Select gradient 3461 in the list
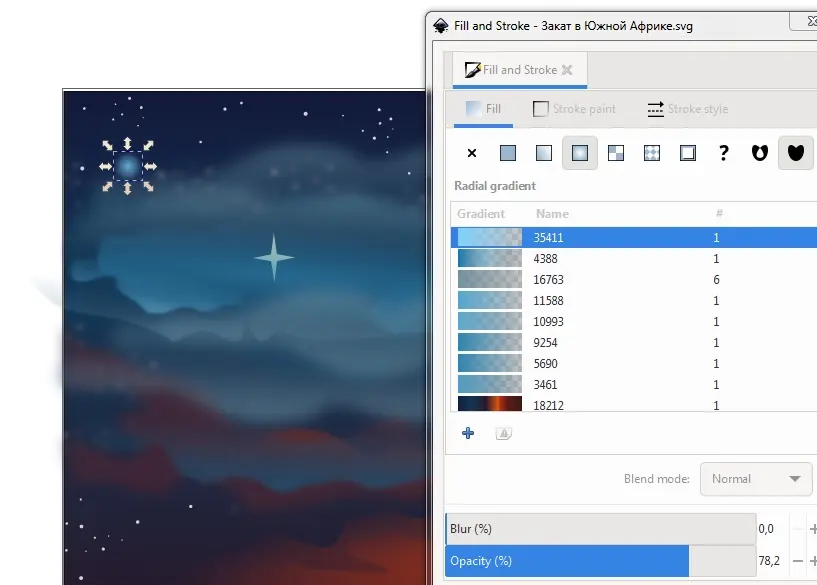The height and width of the screenshot is (585, 817). tap(634, 384)
